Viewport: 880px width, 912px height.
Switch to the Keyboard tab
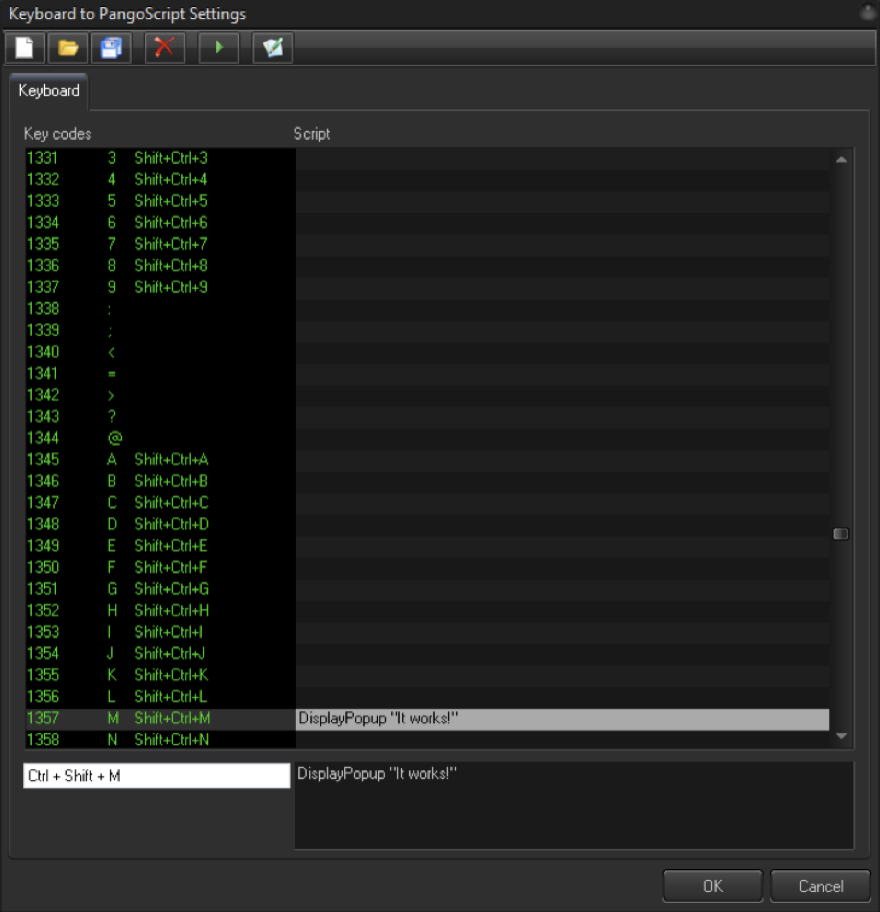[x=49, y=91]
